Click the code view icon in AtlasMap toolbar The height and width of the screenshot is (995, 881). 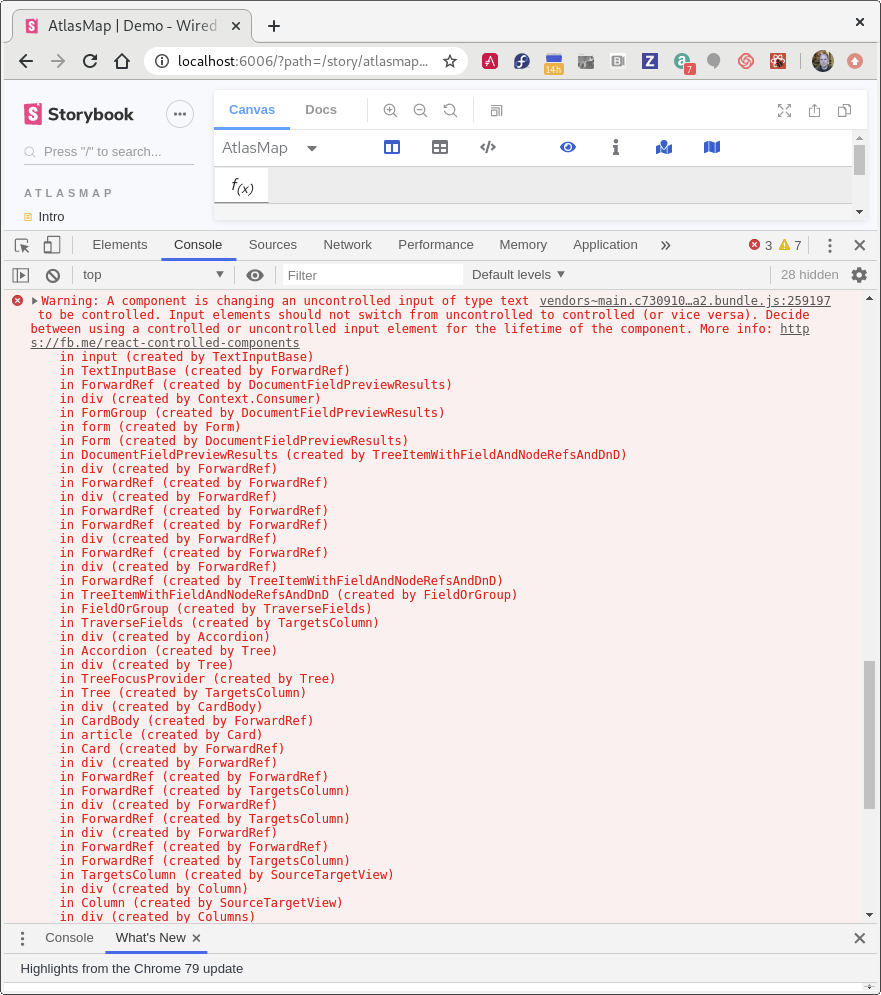click(487, 146)
